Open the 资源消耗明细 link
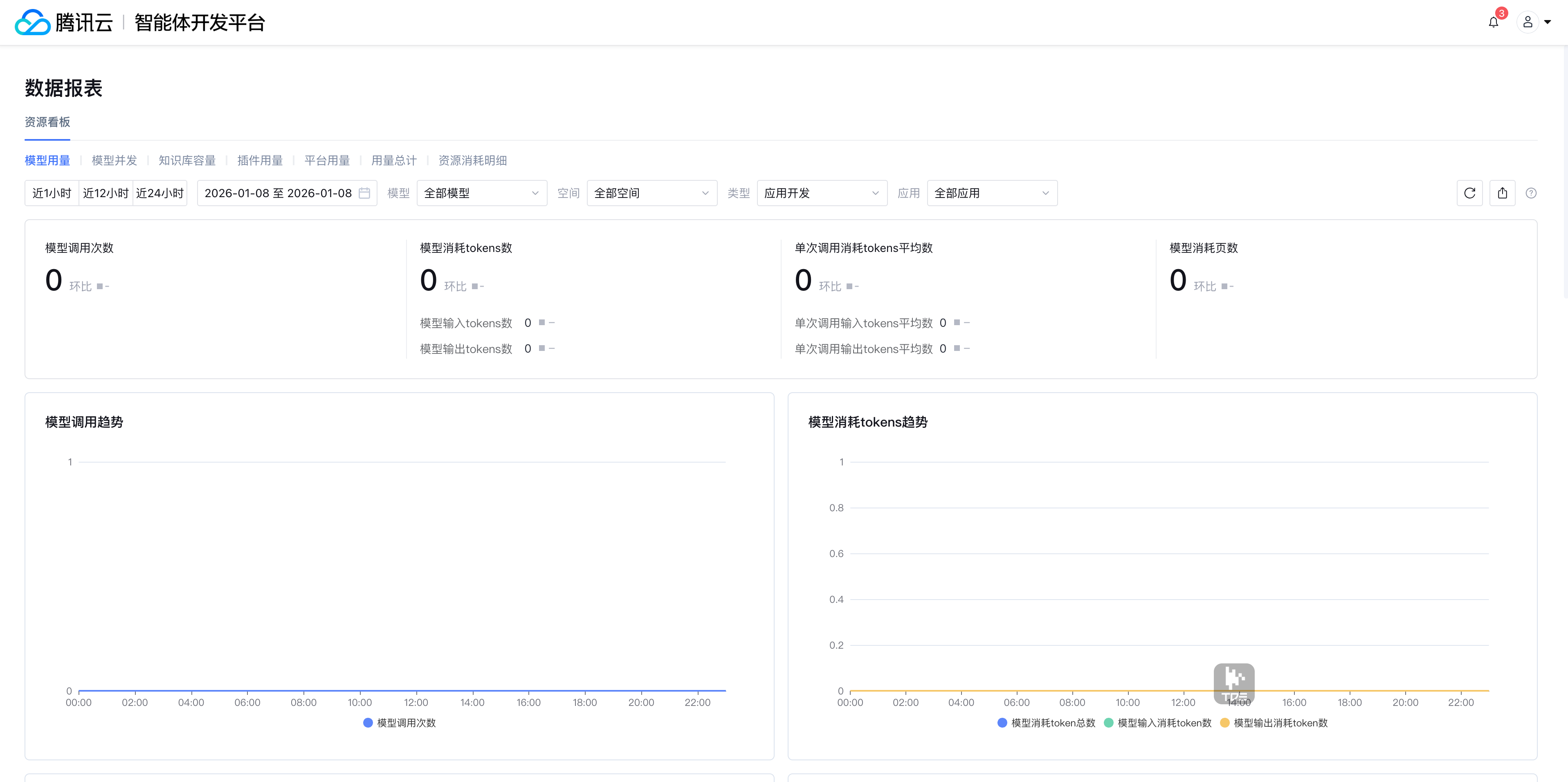Viewport: 1568px width, 782px height. click(x=472, y=160)
